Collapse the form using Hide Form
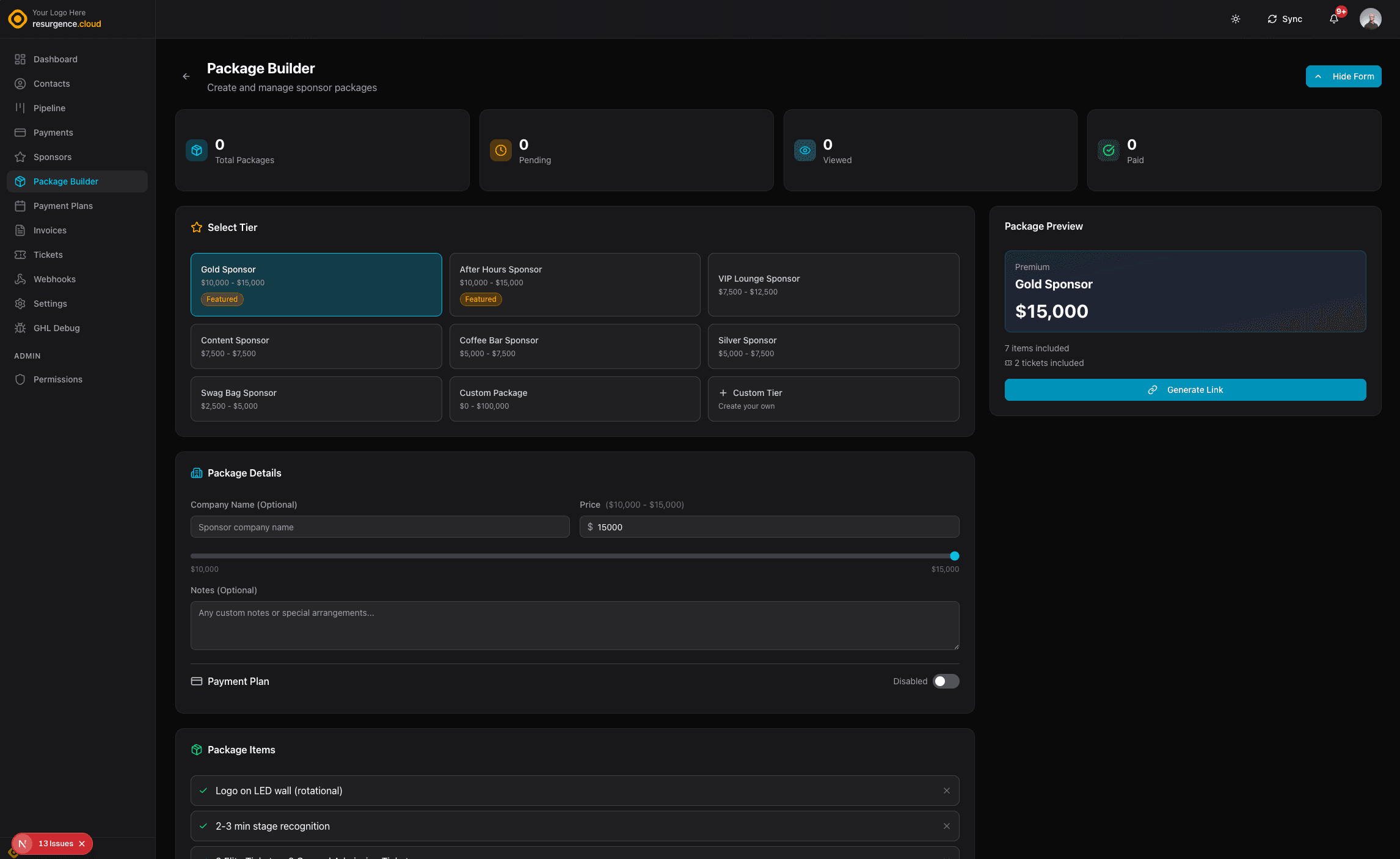Screen dimensions: 1400x859 [1344, 76]
